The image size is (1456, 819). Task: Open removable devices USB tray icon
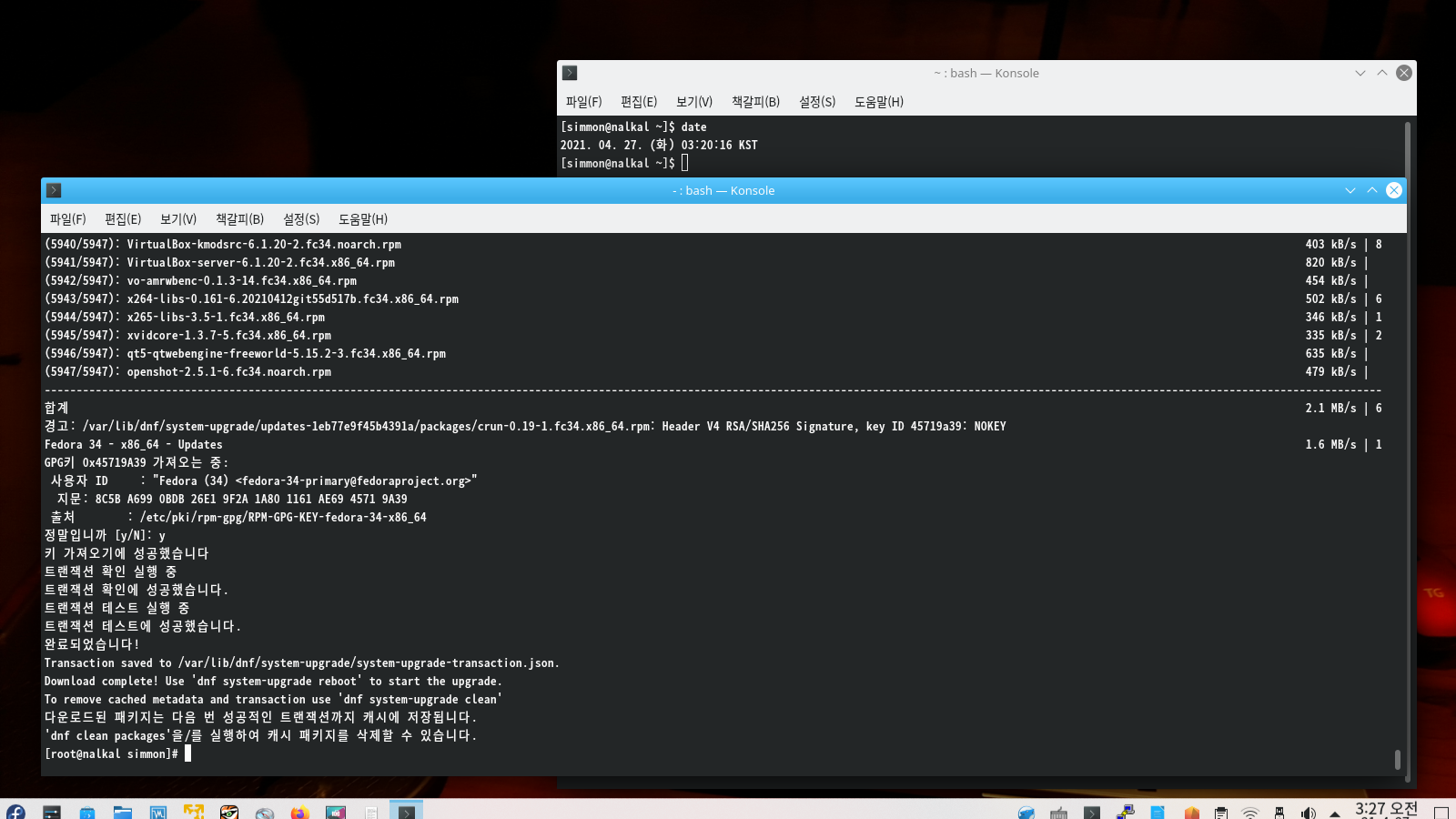click(x=1279, y=812)
